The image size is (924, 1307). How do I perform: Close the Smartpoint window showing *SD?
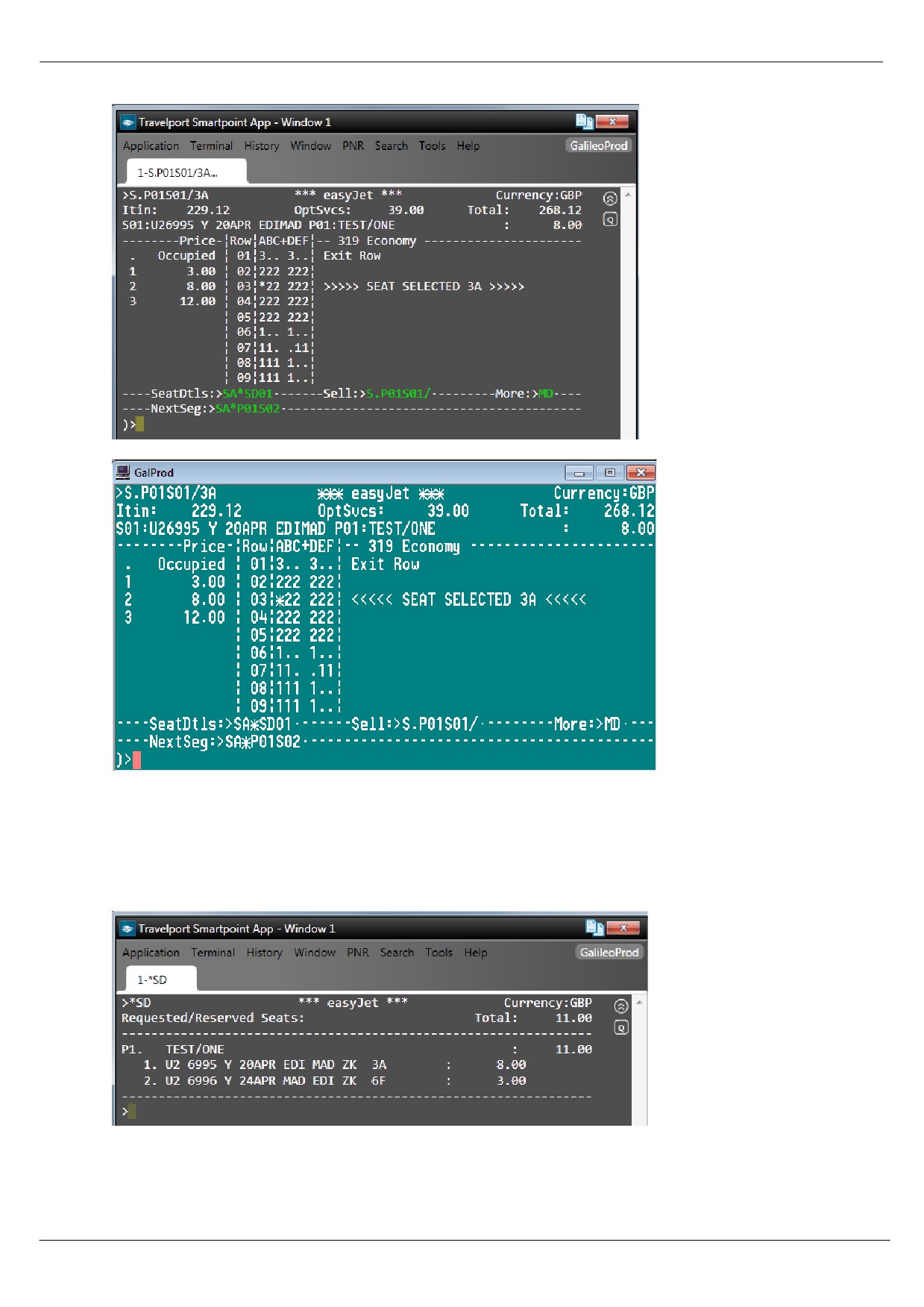pyautogui.click(x=623, y=928)
